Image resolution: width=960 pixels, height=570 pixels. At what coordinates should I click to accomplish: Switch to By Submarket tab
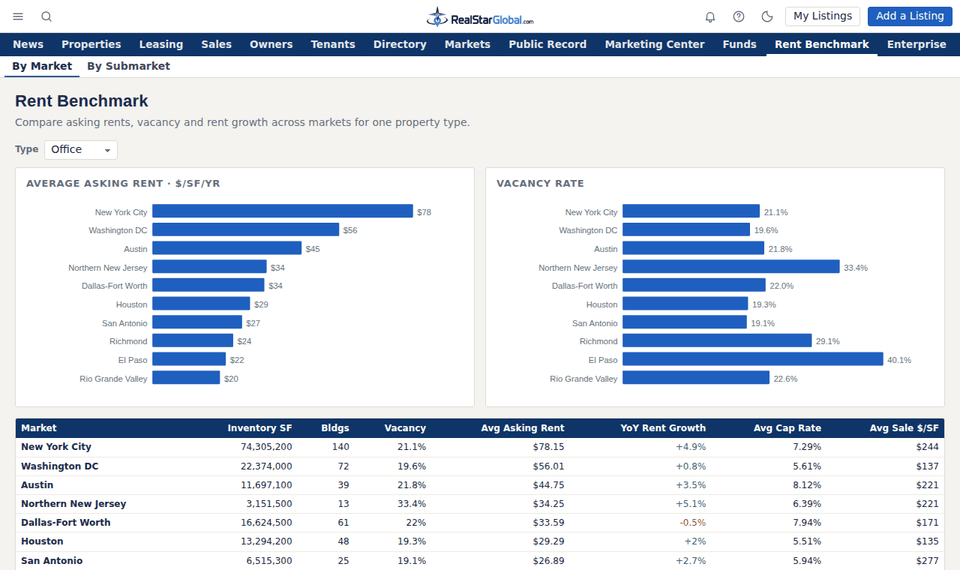point(129,66)
